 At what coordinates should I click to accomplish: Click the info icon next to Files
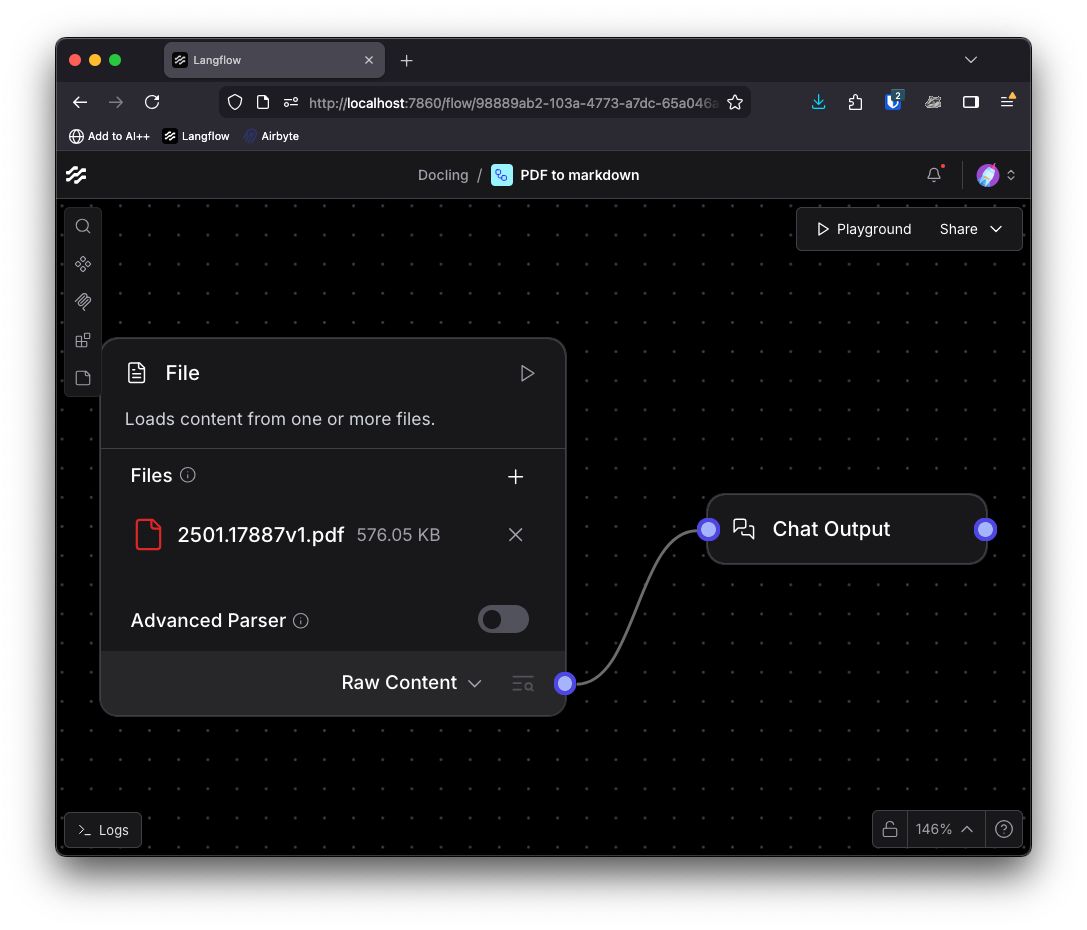[x=189, y=475]
